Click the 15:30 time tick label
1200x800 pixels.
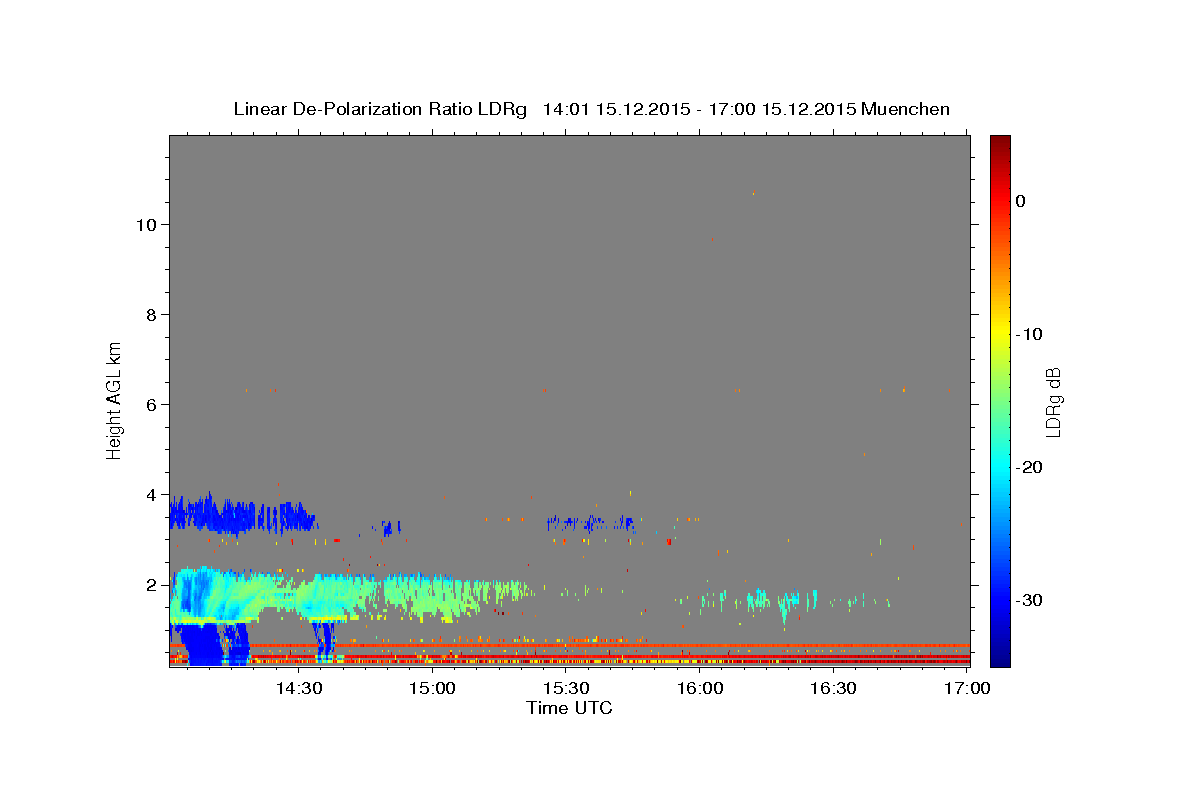point(566,689)
